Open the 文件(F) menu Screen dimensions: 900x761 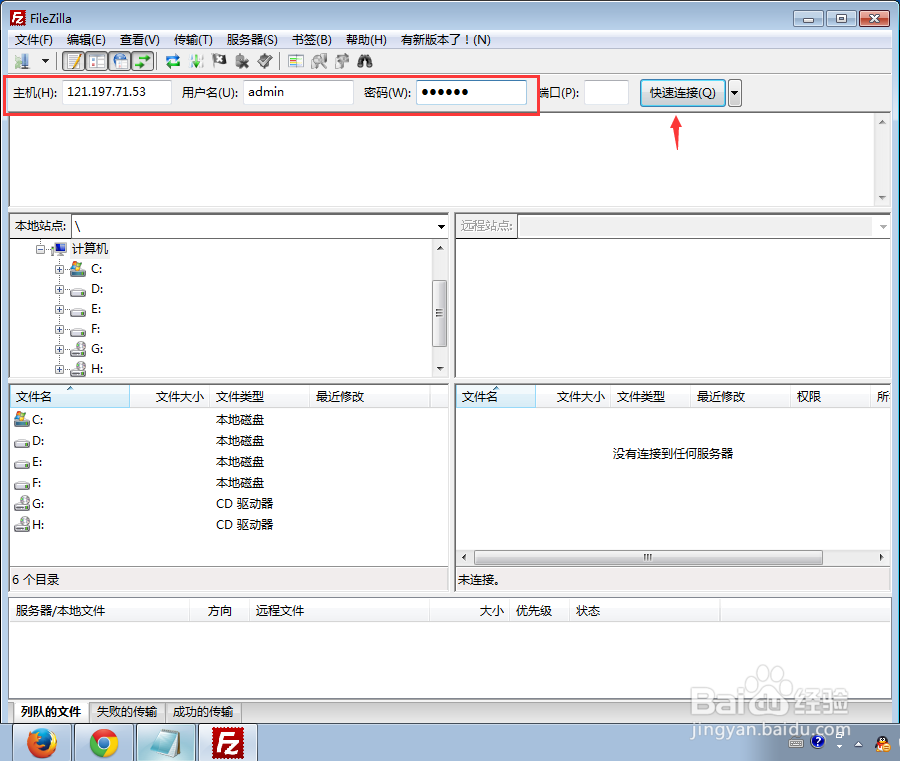click(34, 40)
